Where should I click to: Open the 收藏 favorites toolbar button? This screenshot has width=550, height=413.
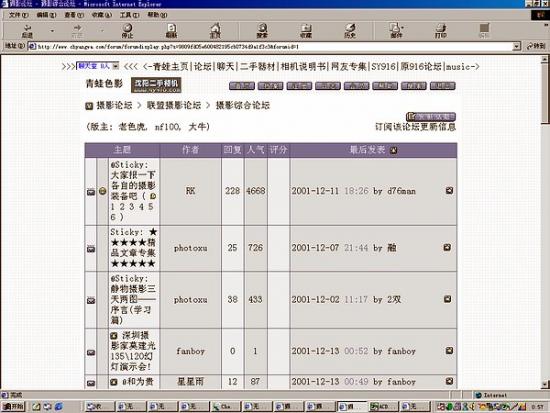point(306,31)
